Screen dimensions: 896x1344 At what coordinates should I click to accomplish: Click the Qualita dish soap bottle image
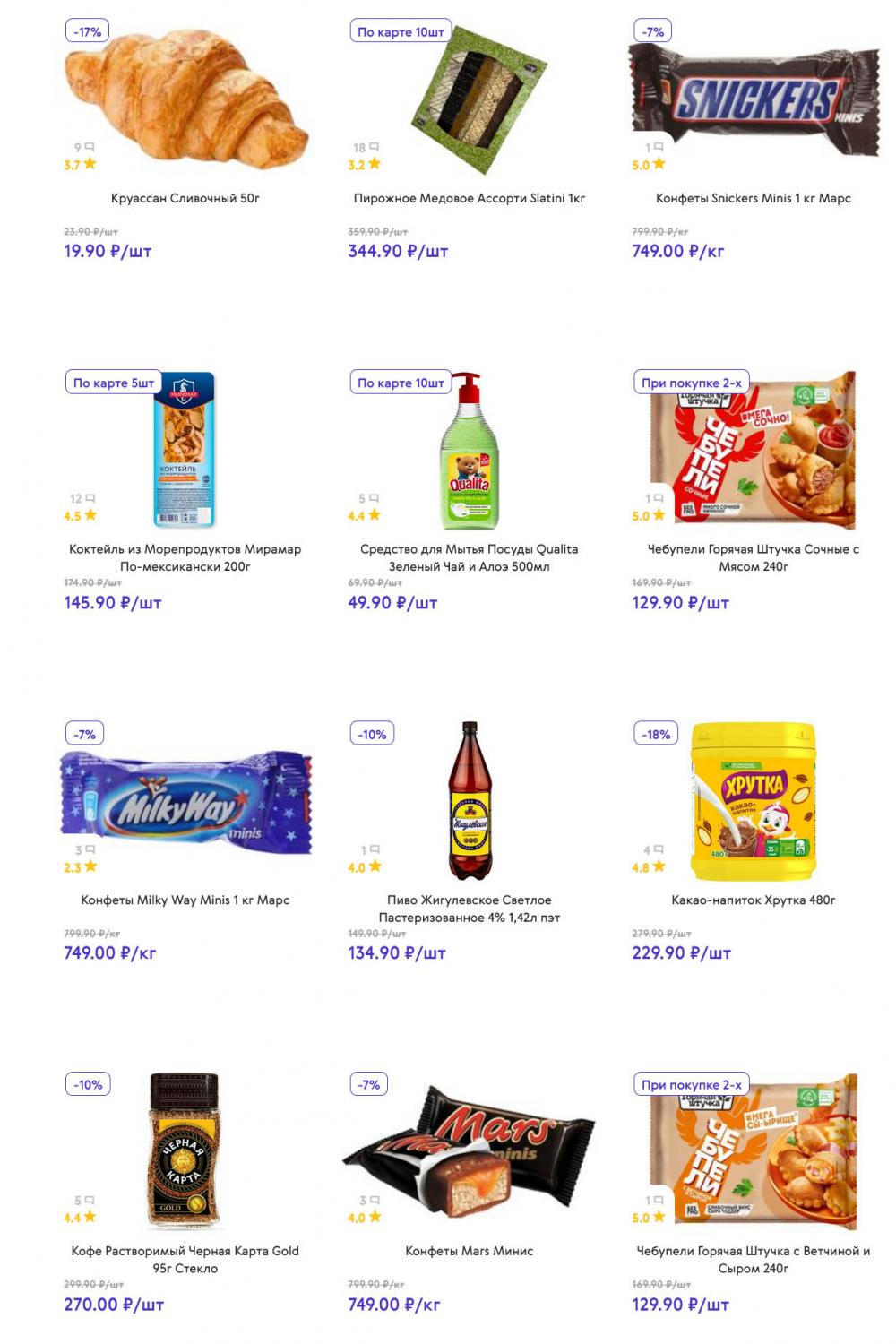[469, 451]
